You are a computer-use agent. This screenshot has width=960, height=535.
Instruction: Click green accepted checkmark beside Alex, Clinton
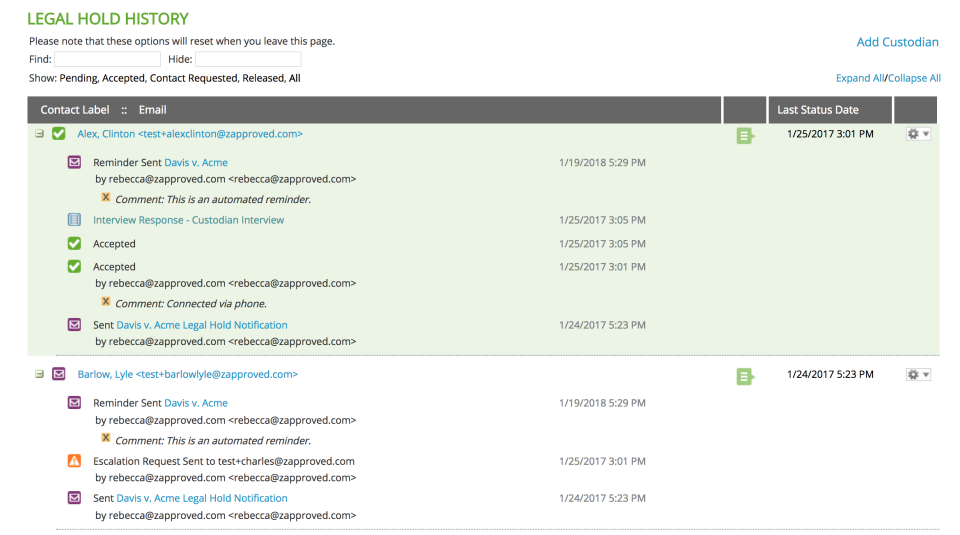pyautogui.click(x=59, y=134)
